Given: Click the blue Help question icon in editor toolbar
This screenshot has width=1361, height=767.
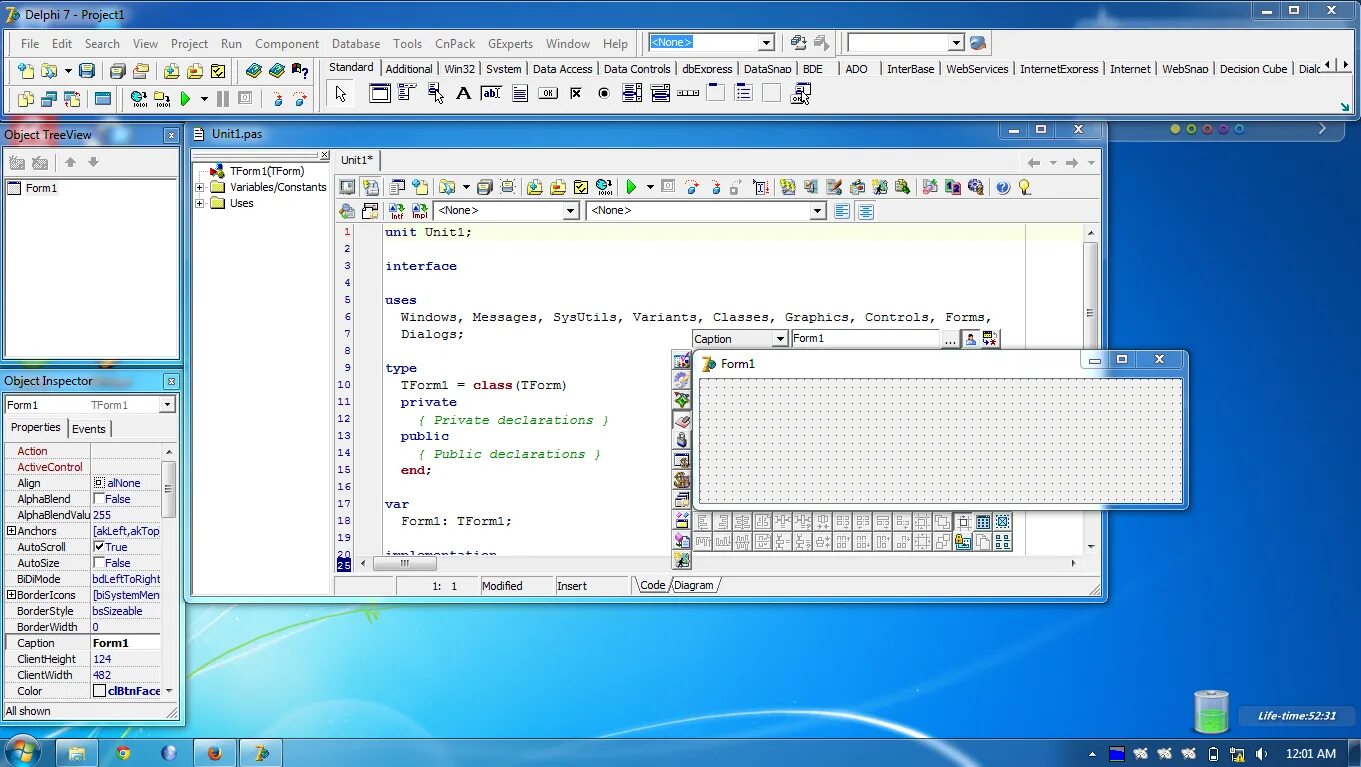Looking at the screenshot, I should [1003, 187].
